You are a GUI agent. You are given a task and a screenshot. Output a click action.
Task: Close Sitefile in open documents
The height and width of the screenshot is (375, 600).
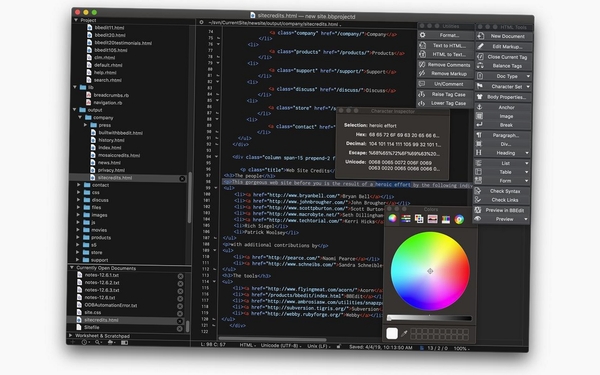pyautogui.click(x=179, y=329)
